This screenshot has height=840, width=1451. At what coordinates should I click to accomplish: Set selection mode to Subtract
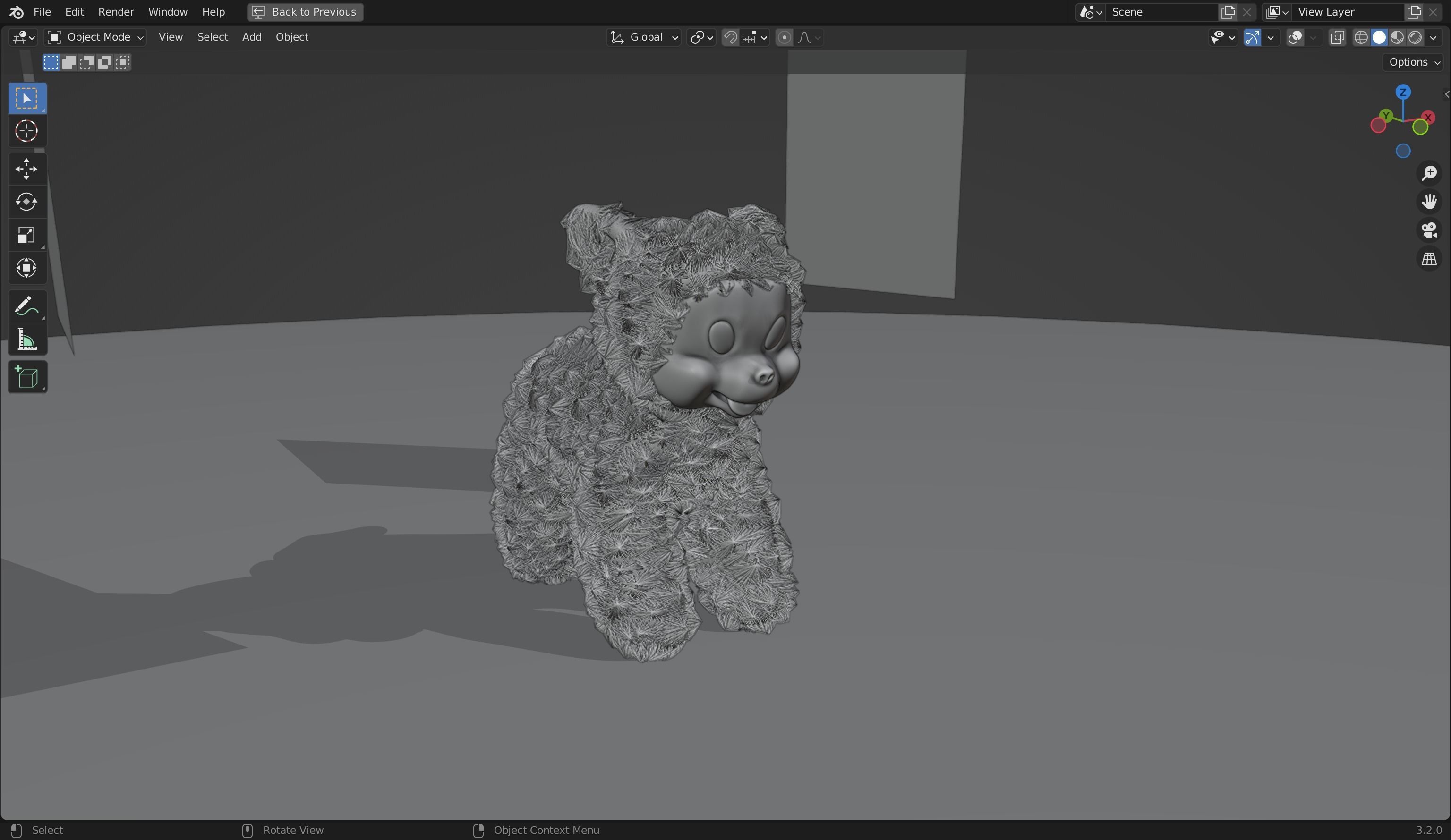pyautogui.click(x=87, y=63)
